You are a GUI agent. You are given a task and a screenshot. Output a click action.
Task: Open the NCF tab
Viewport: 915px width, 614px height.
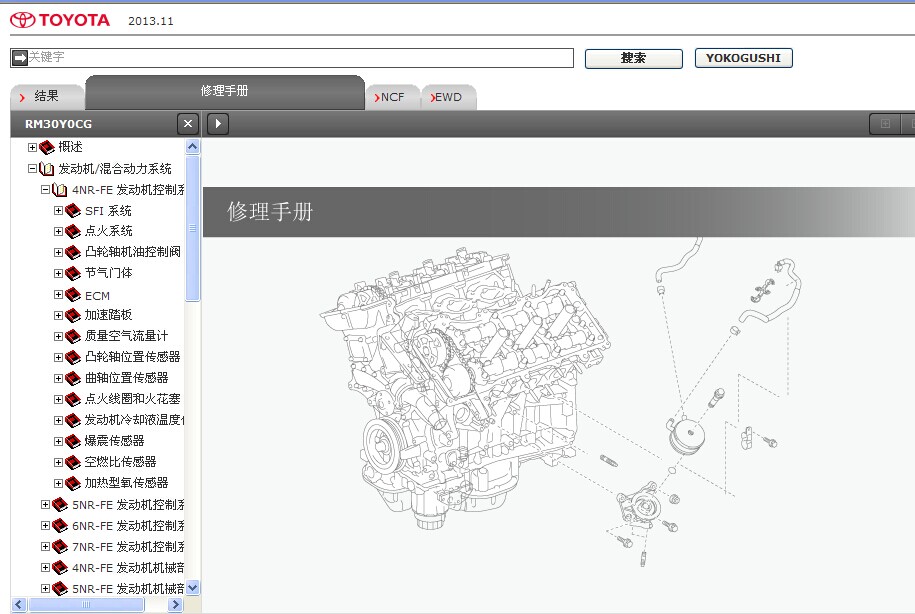tap(393, 97)
